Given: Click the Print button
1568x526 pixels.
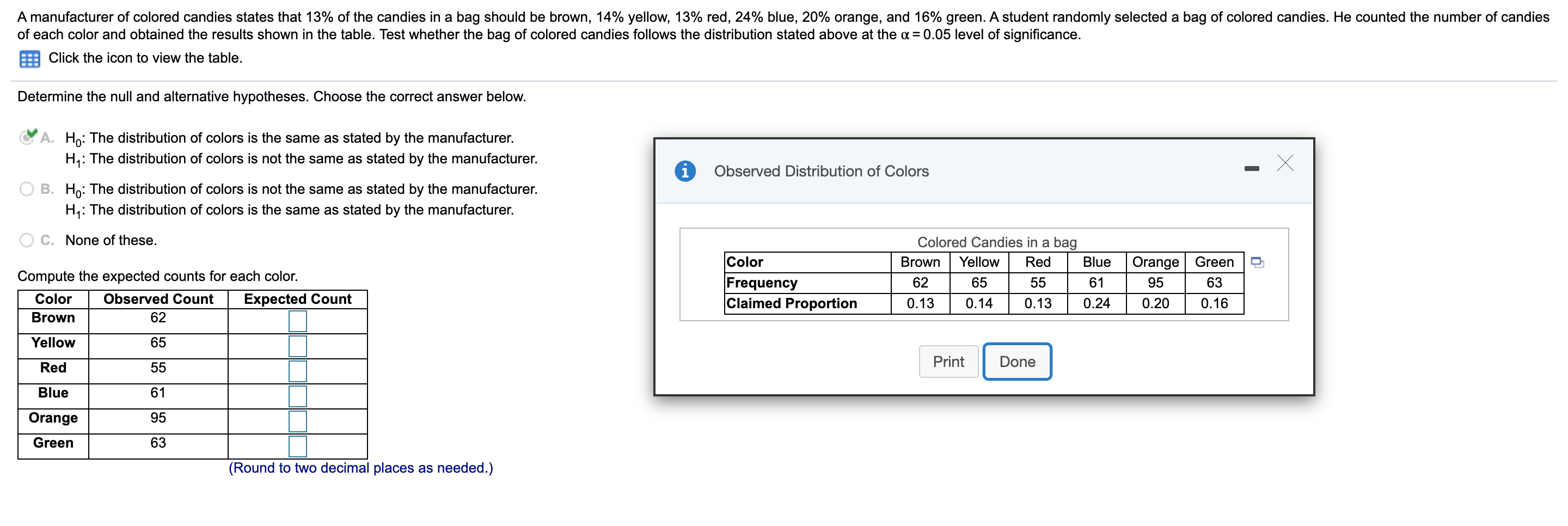Looking at the screenshot, I should pyautogui.click(x=948, y=361).
